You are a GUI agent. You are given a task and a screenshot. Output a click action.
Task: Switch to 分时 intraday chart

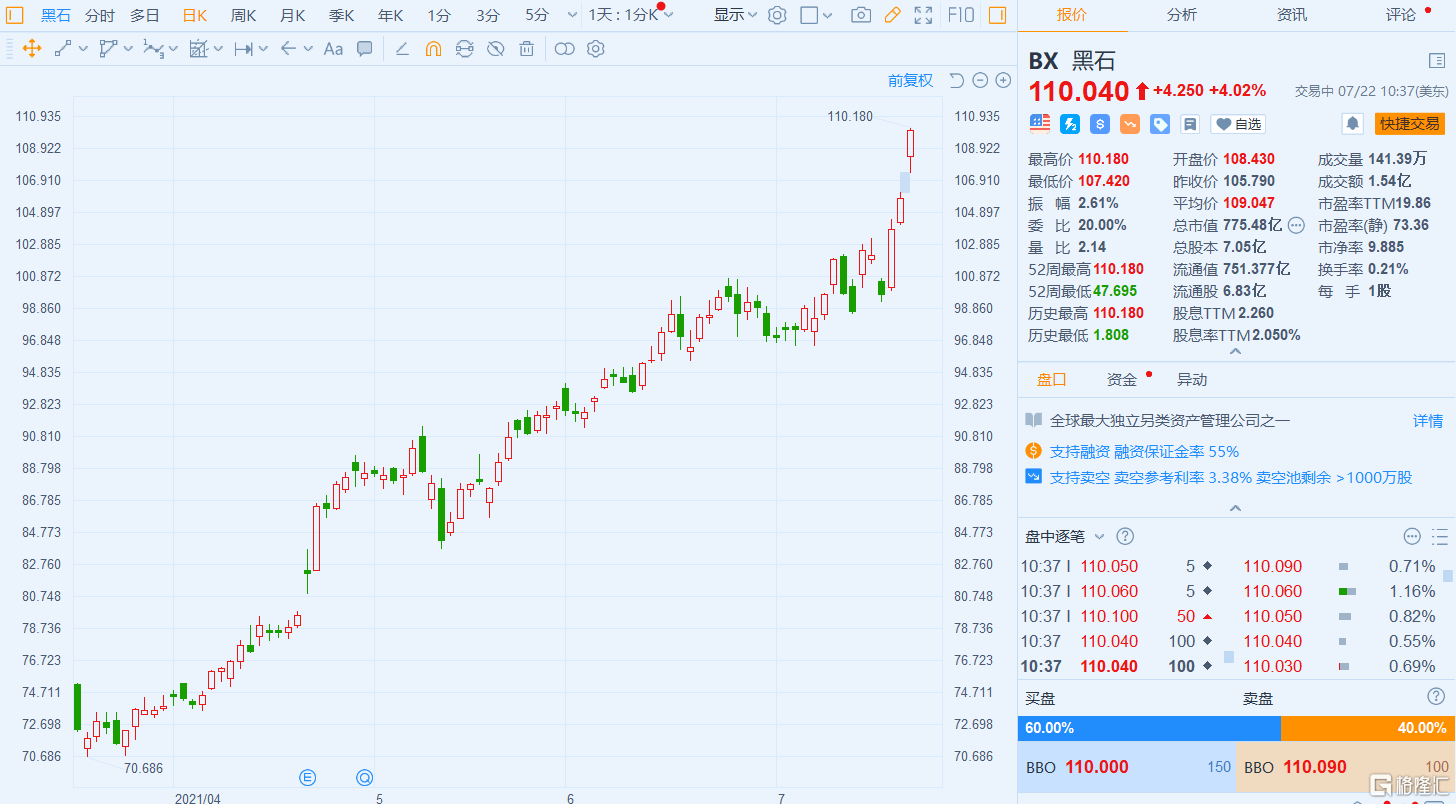coord(99,15)
